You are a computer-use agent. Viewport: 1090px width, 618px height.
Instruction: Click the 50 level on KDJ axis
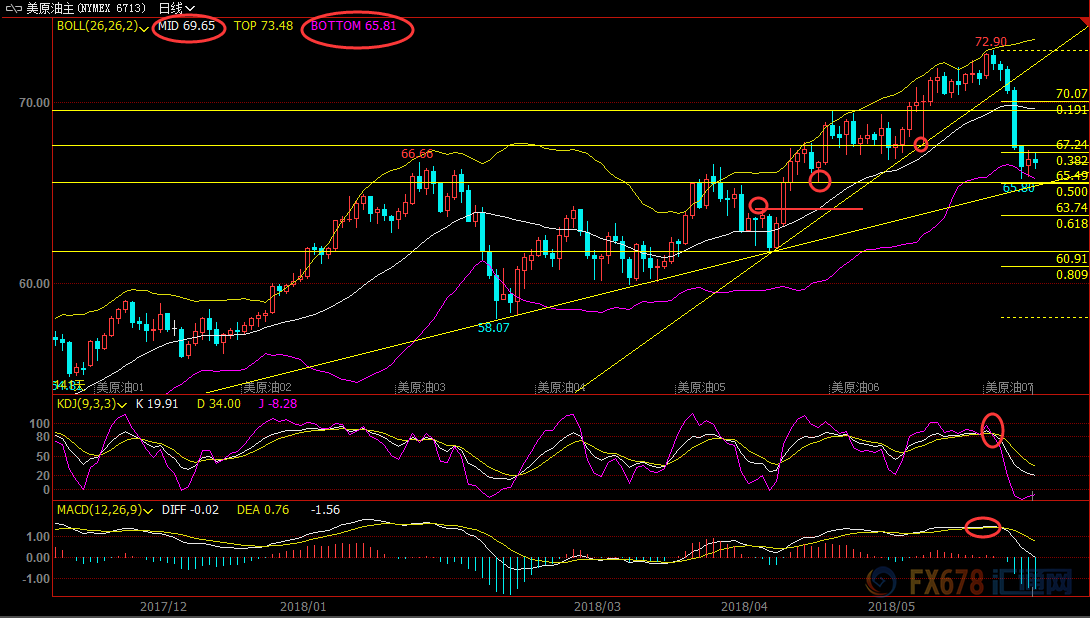tap(42, 457)
